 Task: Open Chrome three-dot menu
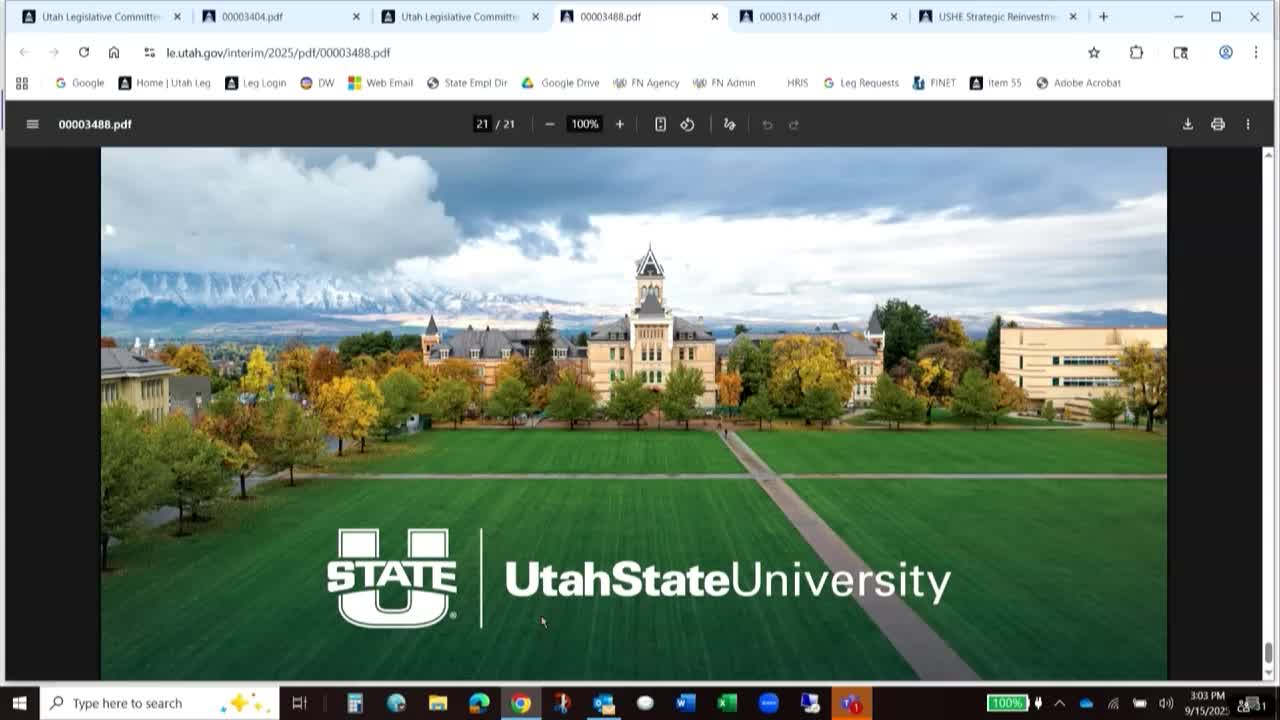coord(1256,52)
